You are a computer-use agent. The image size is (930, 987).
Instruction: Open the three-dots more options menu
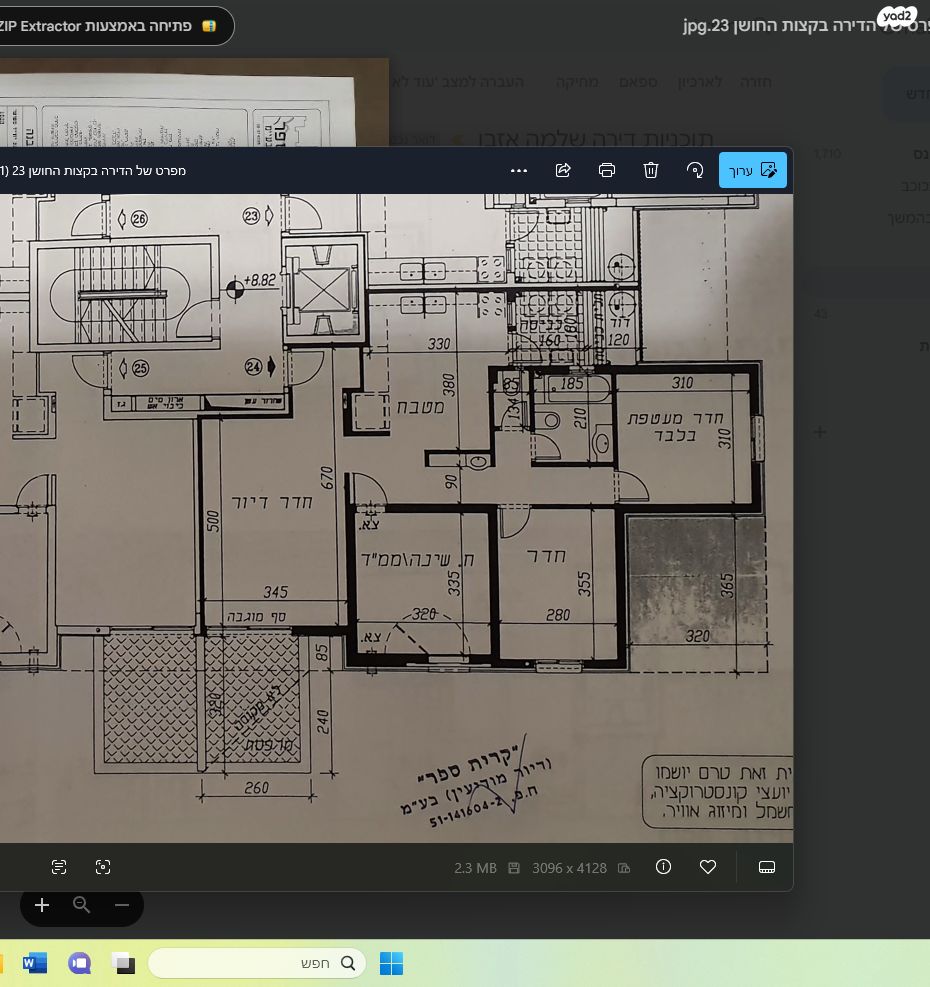[519, 171]
